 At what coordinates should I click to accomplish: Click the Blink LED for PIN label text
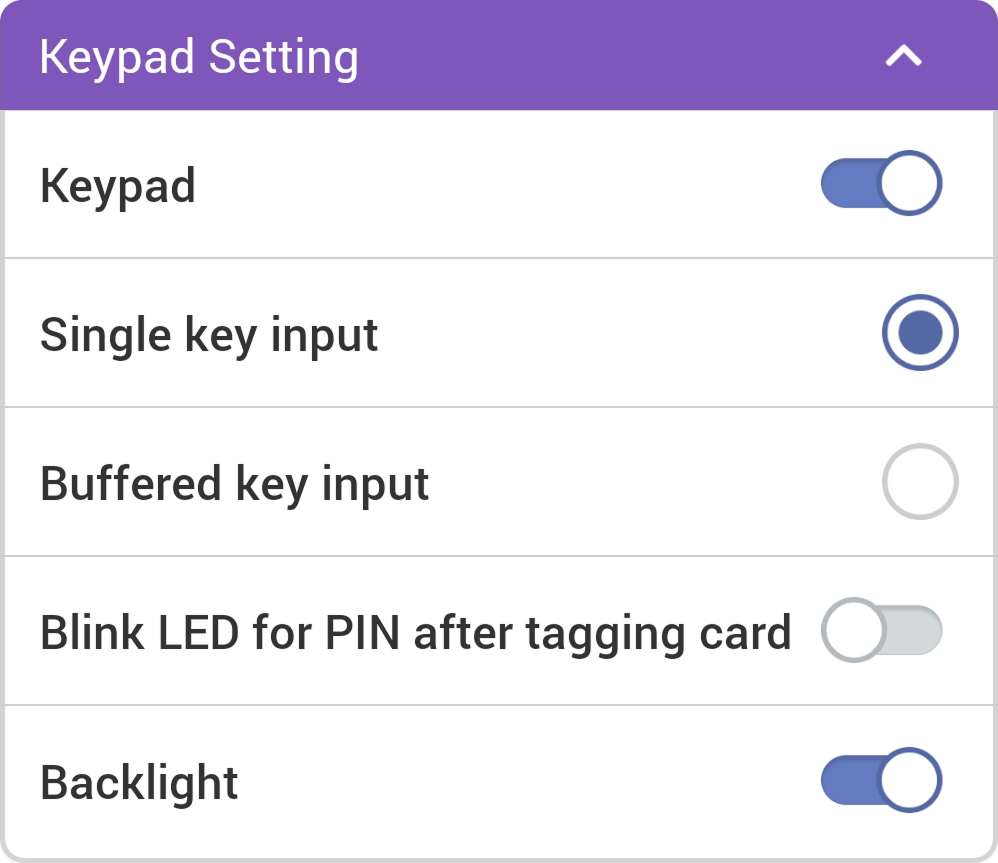click(415, 632)
